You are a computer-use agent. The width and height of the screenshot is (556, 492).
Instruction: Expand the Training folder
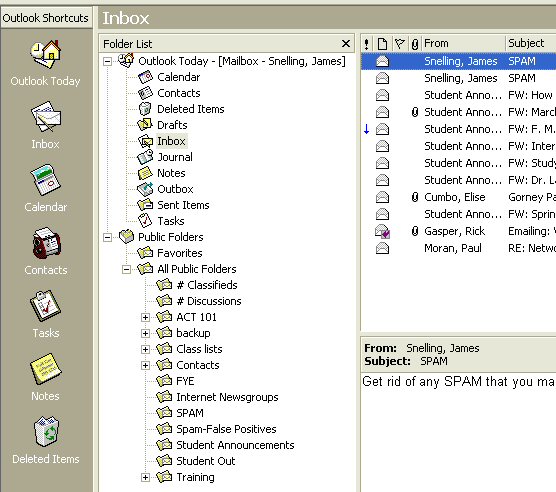pos(145,477)
